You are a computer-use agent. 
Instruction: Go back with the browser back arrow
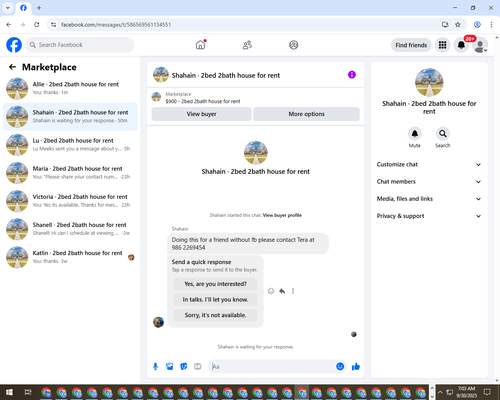(9, 25)
